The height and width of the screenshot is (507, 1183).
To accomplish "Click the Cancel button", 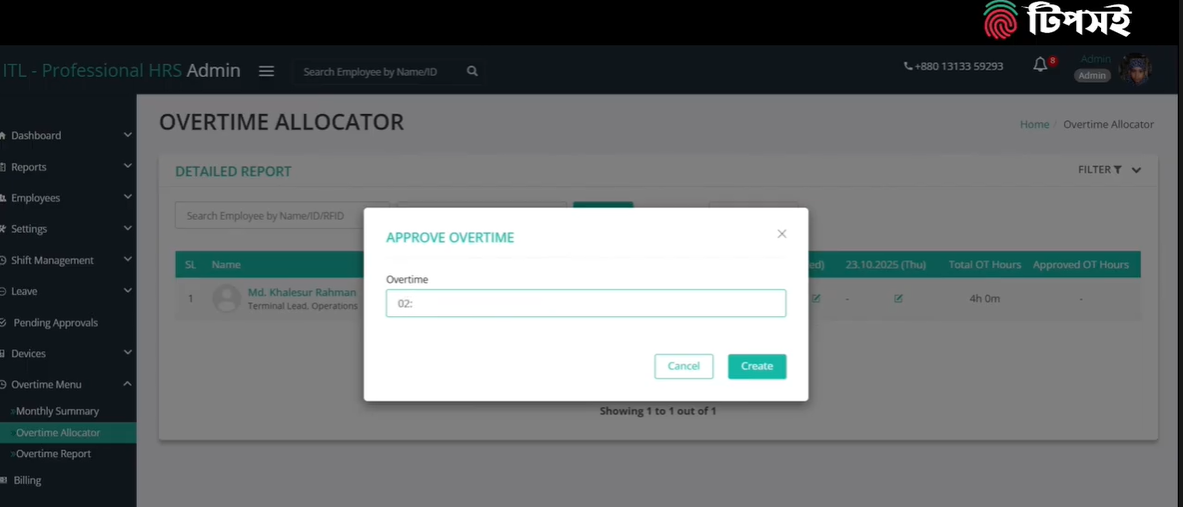I will [684, 366].
